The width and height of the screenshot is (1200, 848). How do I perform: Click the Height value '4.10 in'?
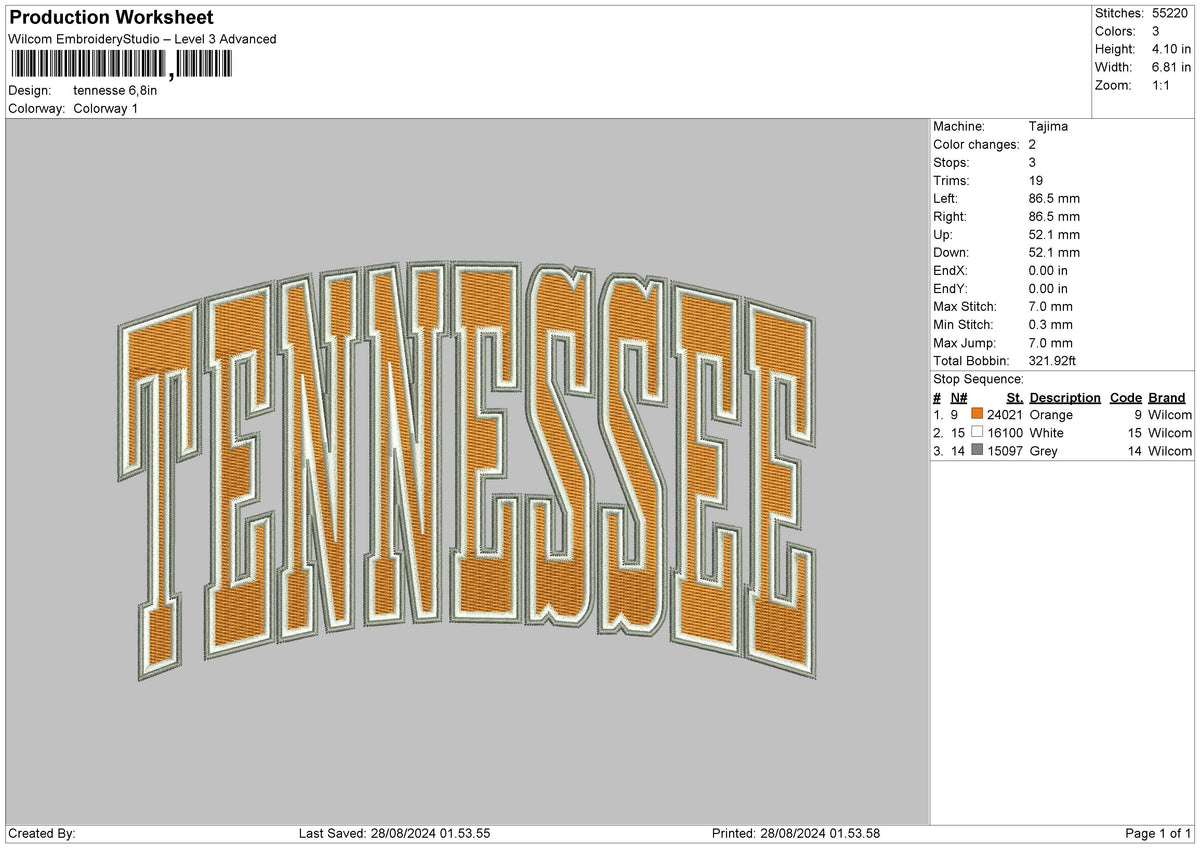tap(1171, 49)
